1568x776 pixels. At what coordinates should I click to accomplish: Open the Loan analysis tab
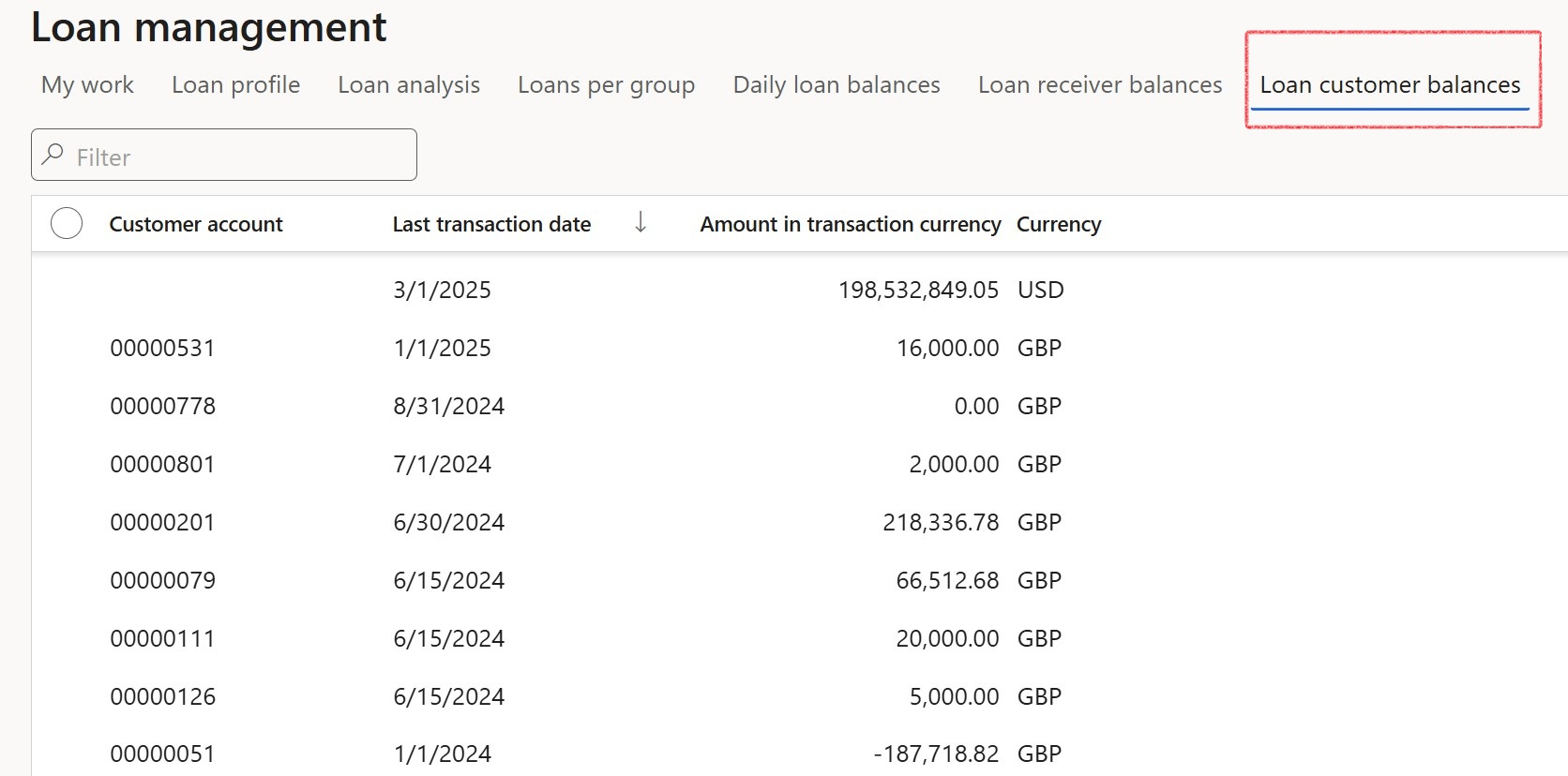pos(409,84)
